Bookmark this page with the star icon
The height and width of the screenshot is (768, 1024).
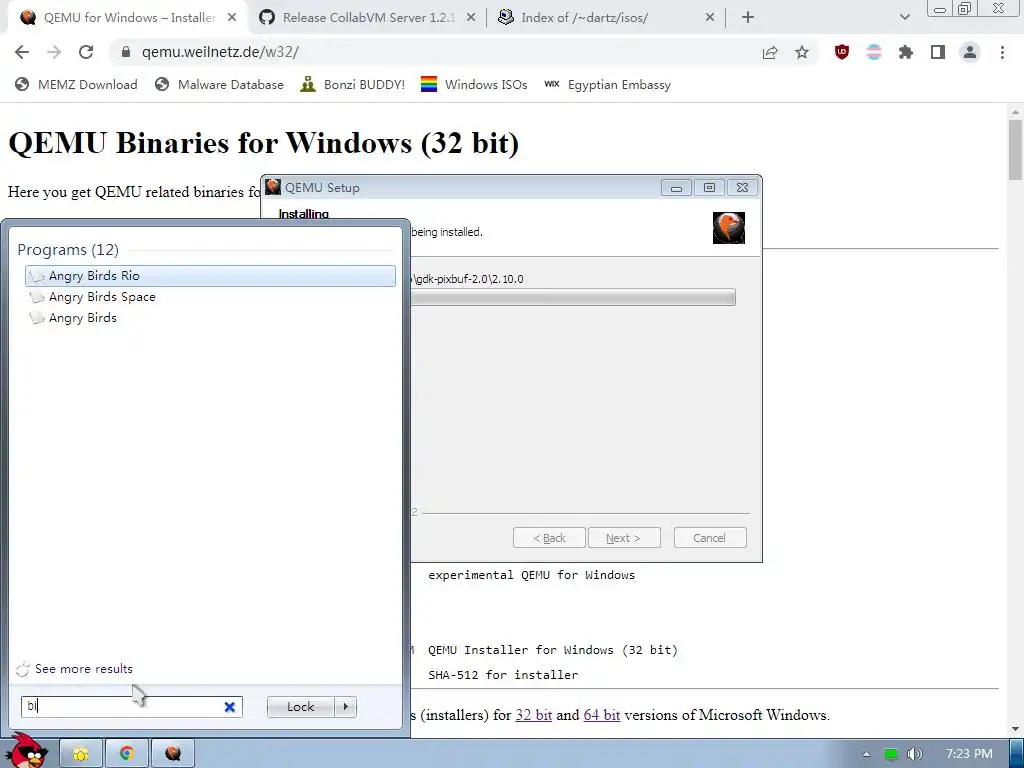[x=802, y=52]
